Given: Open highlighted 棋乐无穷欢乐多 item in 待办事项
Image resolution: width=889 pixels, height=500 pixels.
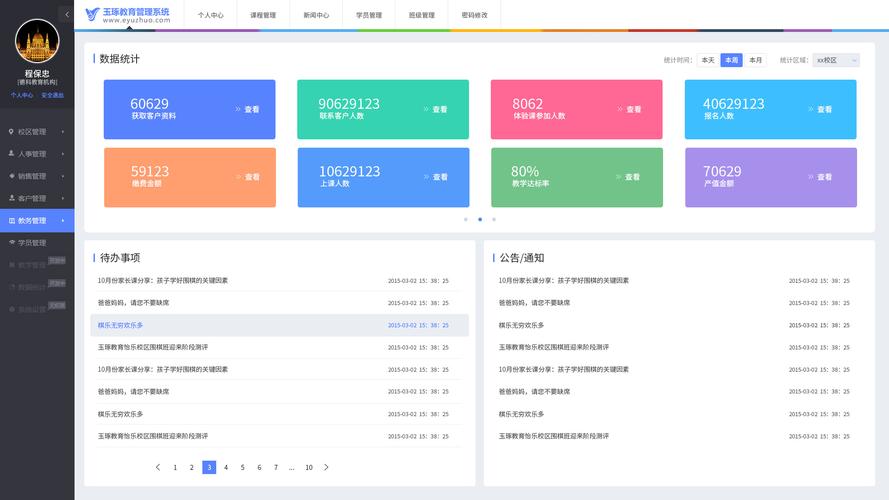Looking at the screenshot, I should click(280, 325).
